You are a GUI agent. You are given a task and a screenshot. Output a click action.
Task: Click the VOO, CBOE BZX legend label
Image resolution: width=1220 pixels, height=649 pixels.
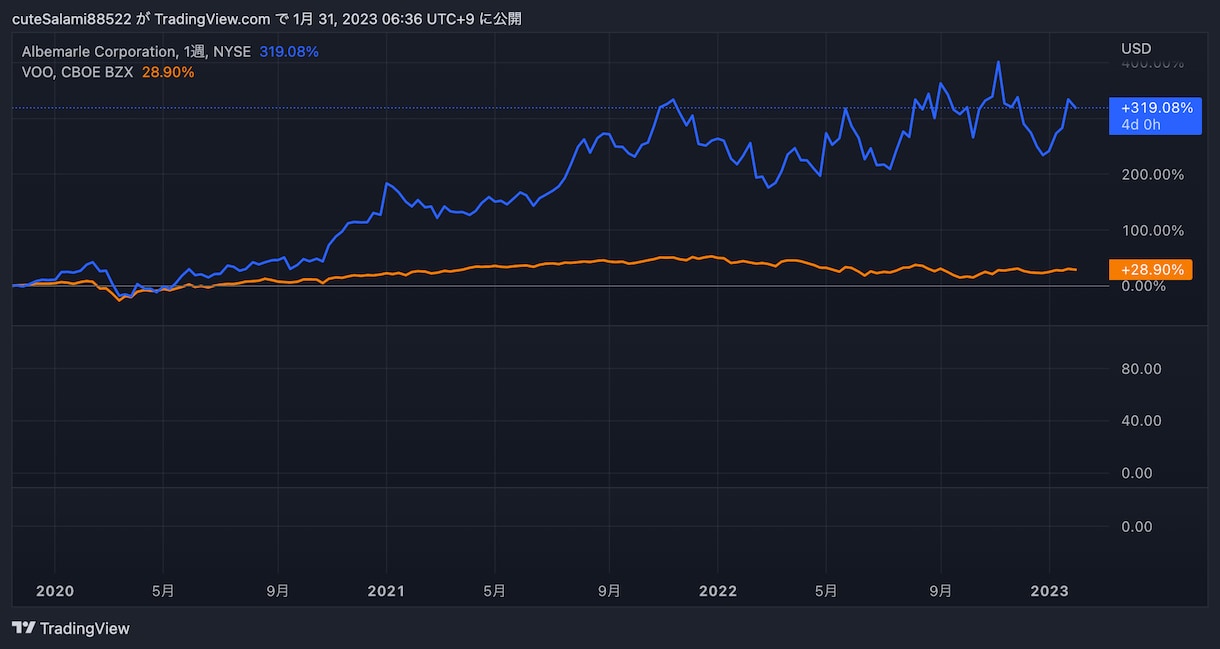[x=77, y=72]
